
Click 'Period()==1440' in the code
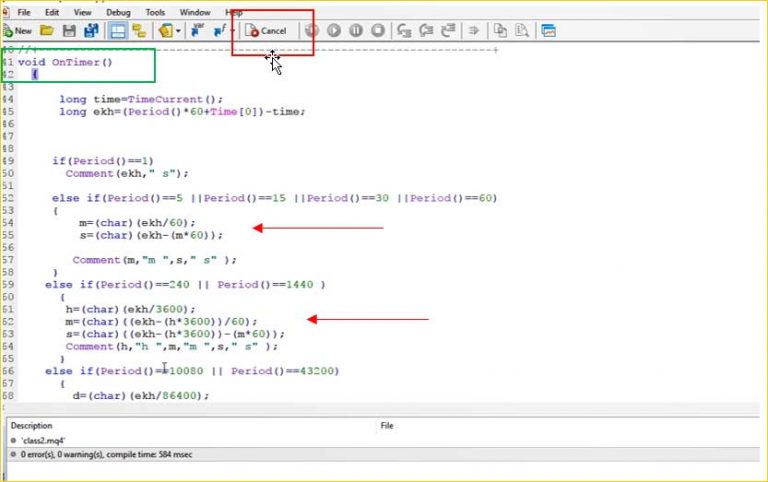point(265,285)
